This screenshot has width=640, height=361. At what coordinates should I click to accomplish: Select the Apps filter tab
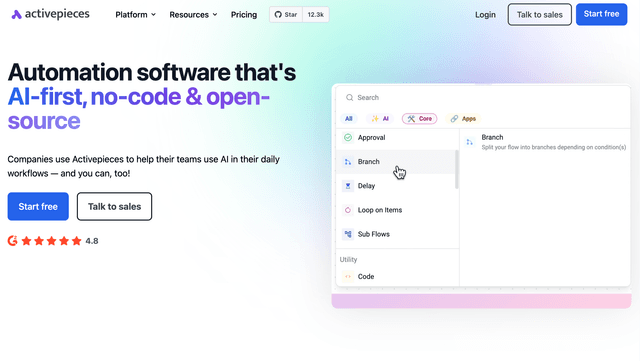pos(464,119)
